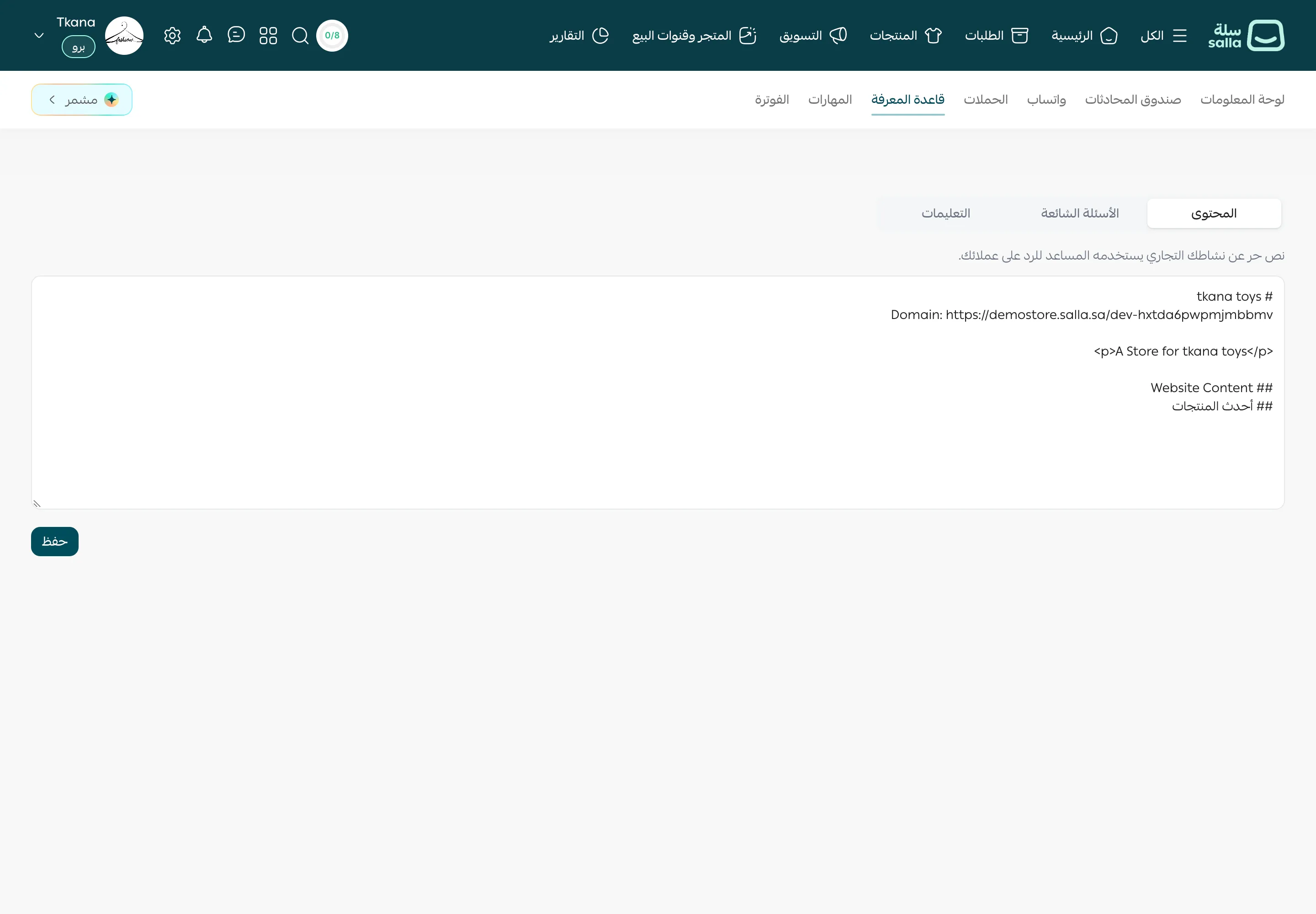Click the برو plan badge
Screen dimensions: 1316x914
click(x=79, y=47)
